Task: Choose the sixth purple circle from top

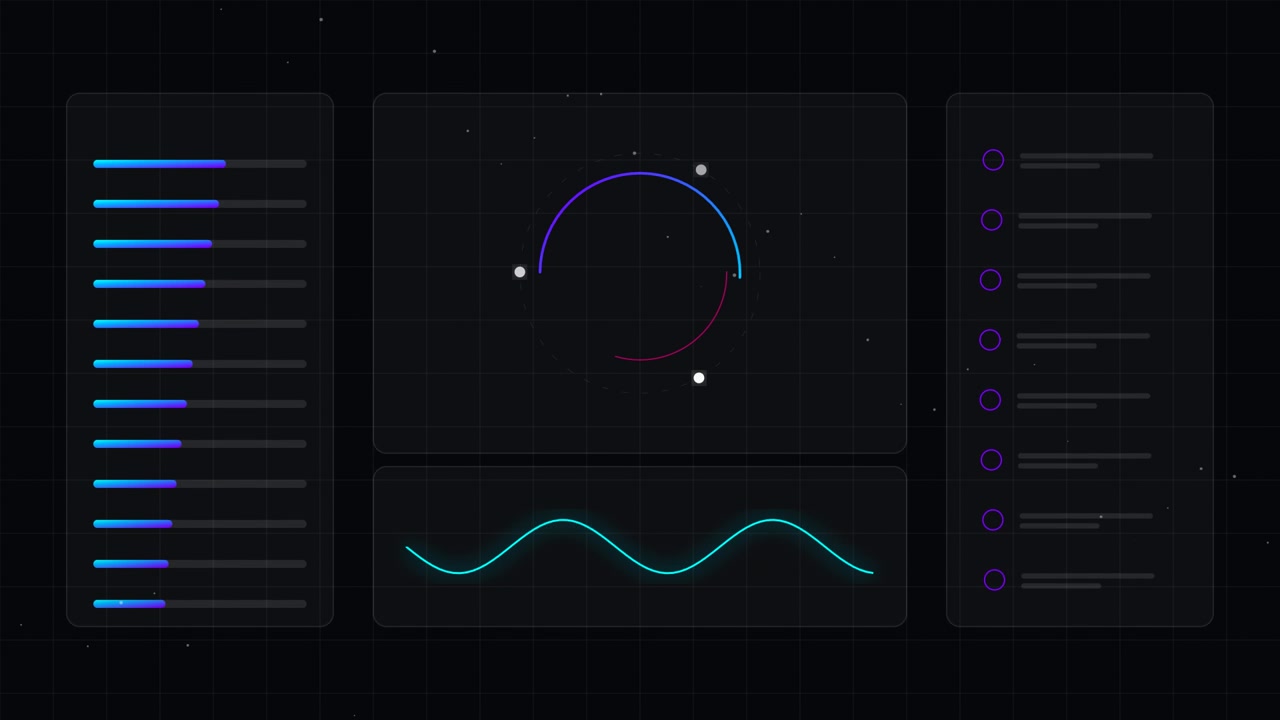Action: tap(991, 460)
